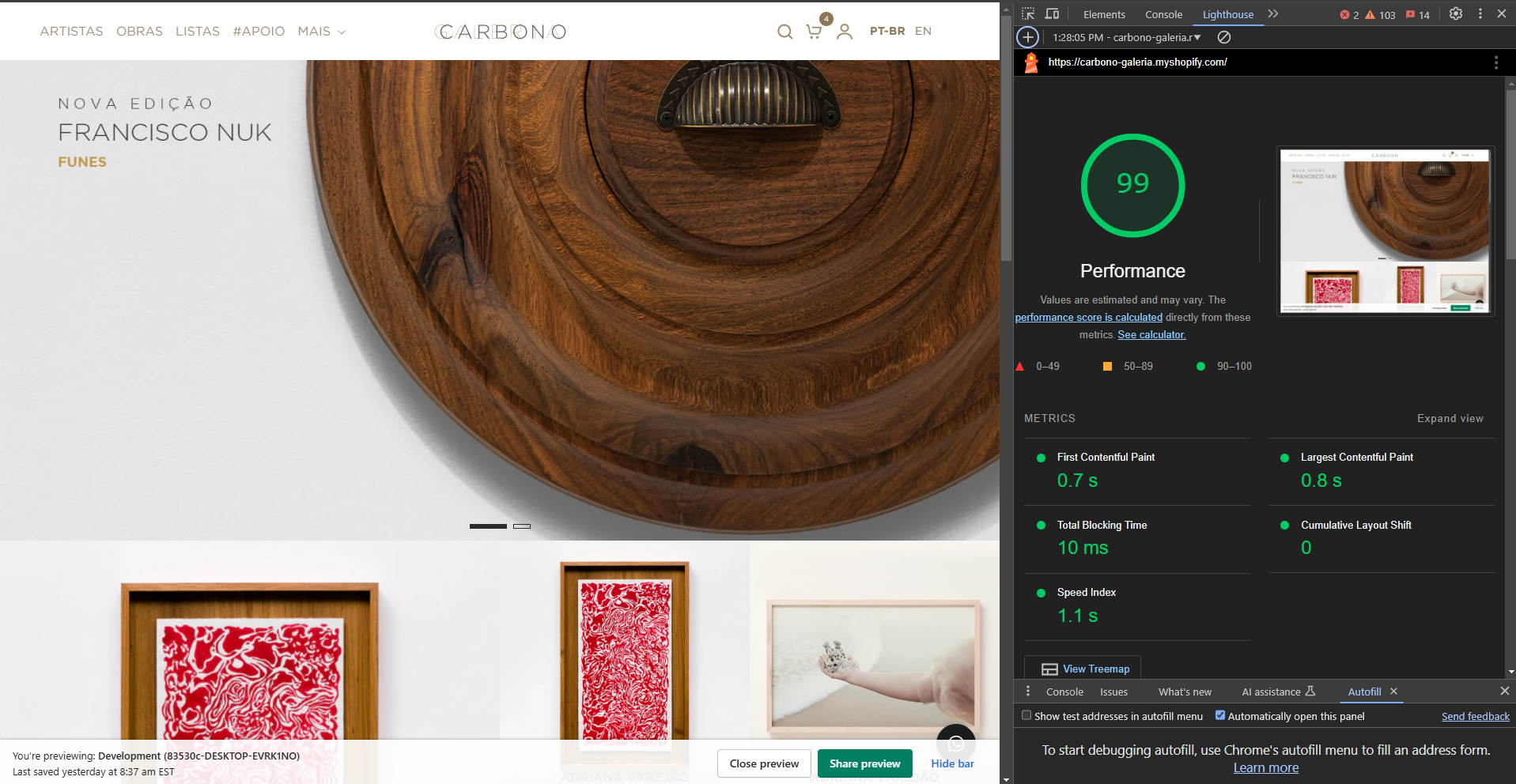1516x784 pixels.
Task: Open the ARTISTAS navigation item
Action: [x=71, y=32]
